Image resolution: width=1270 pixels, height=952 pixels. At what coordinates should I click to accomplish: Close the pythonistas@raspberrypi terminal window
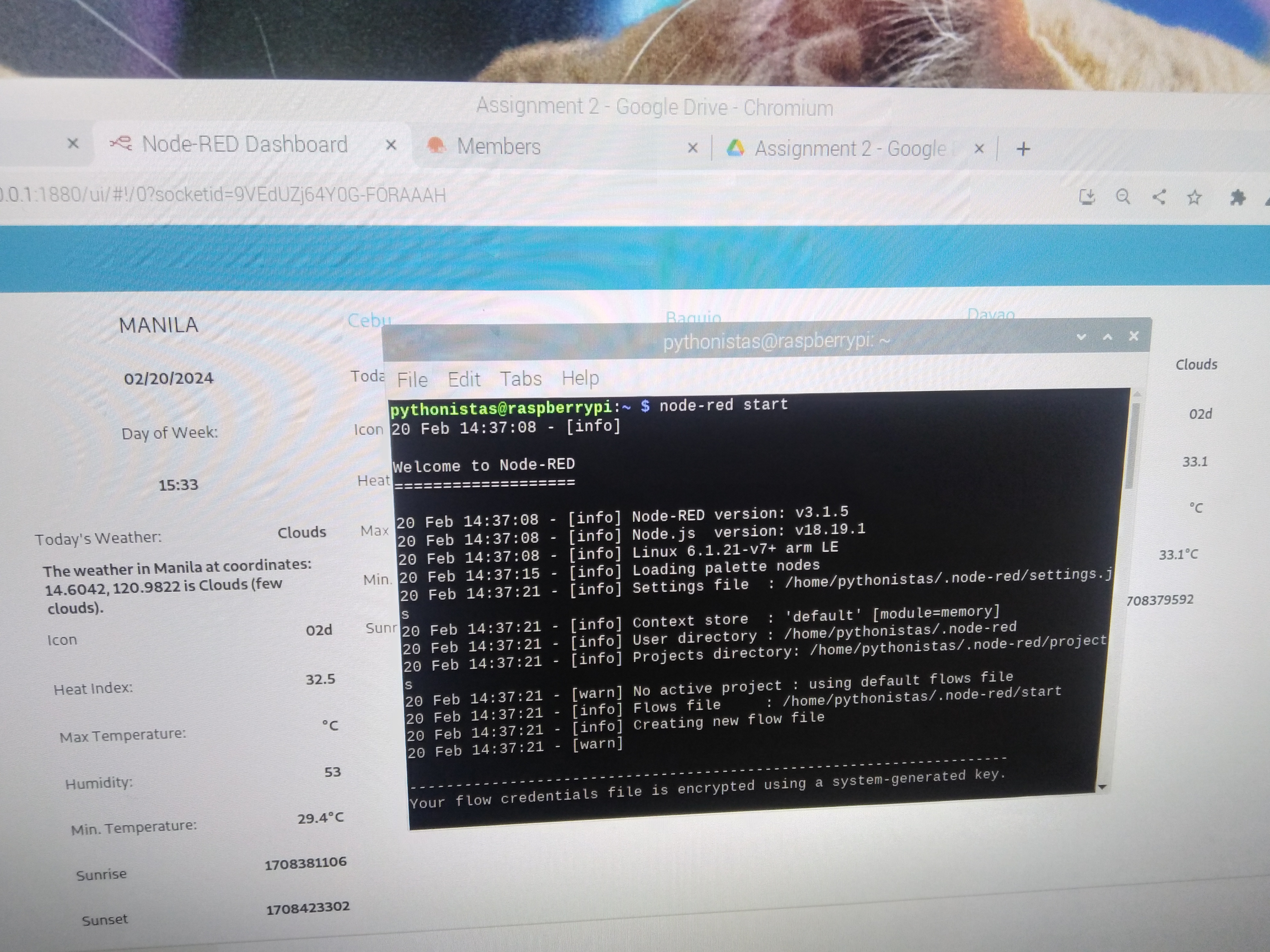(x=1134, y=336)
